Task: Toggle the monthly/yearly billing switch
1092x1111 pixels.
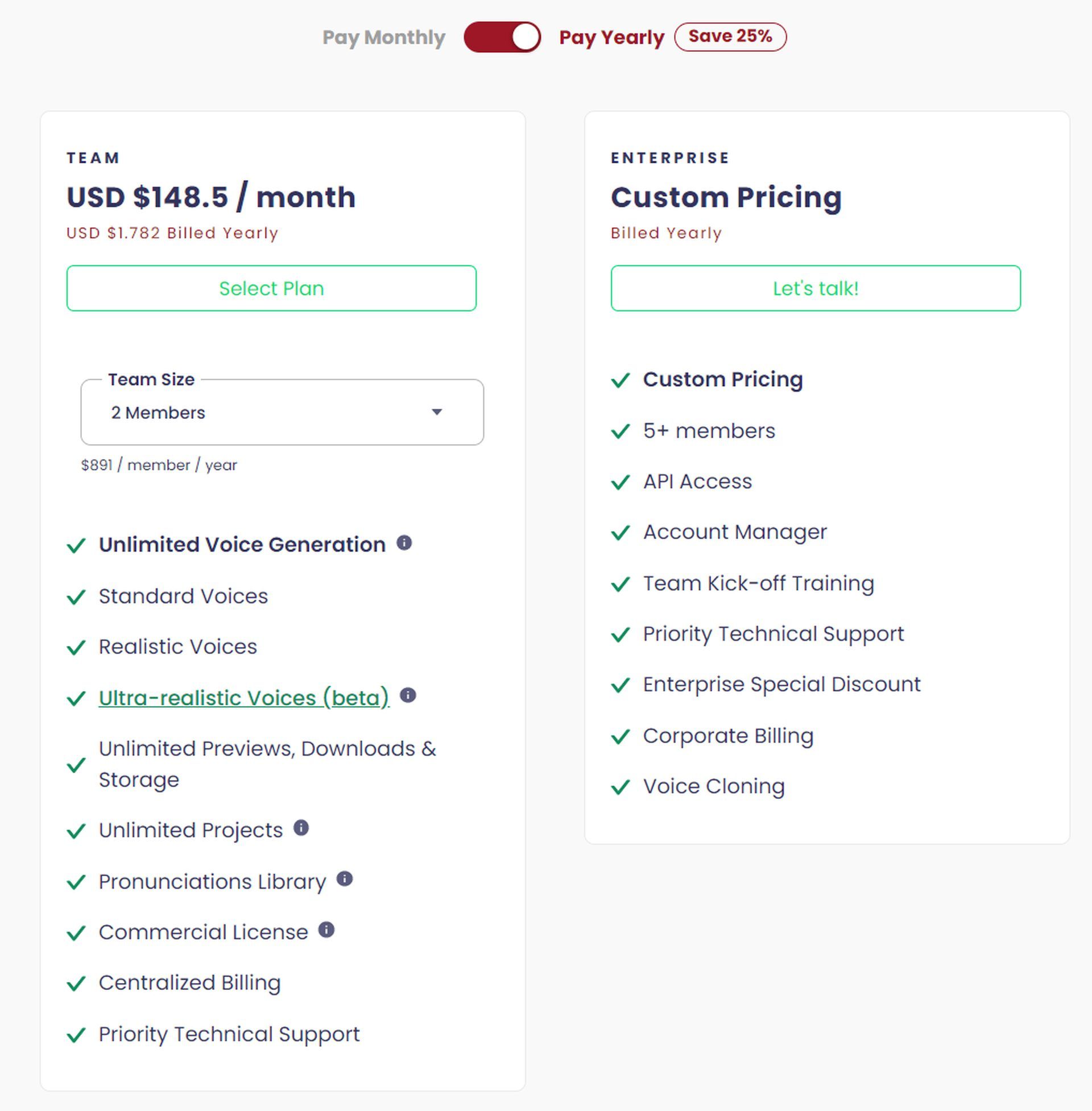Action: (502, 38)
